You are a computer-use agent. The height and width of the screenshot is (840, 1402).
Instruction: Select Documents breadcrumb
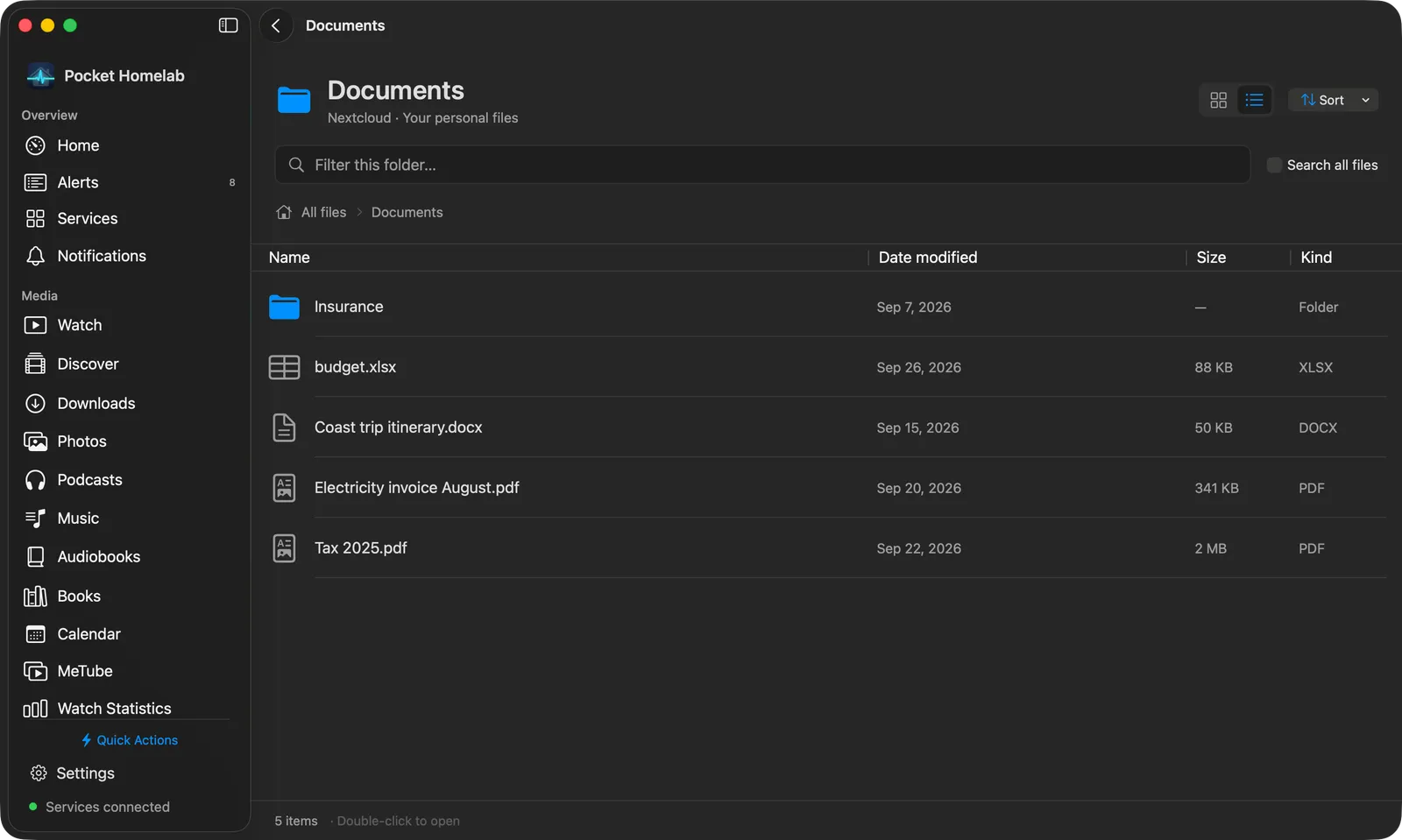407,212
